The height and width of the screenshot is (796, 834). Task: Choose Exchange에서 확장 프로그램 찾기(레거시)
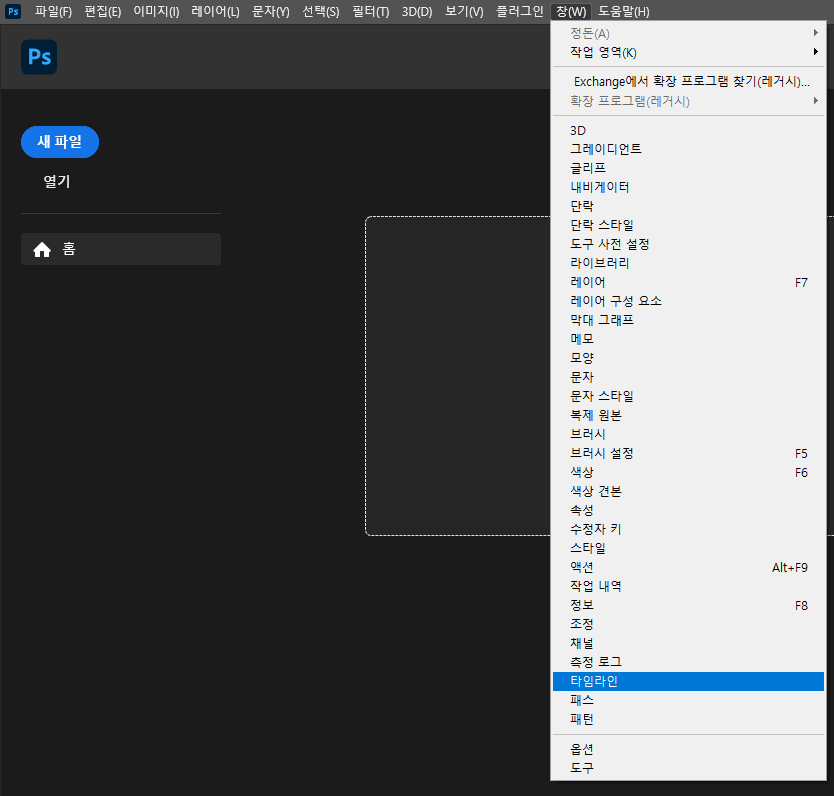pyautogui.click(x=688, y=81)
